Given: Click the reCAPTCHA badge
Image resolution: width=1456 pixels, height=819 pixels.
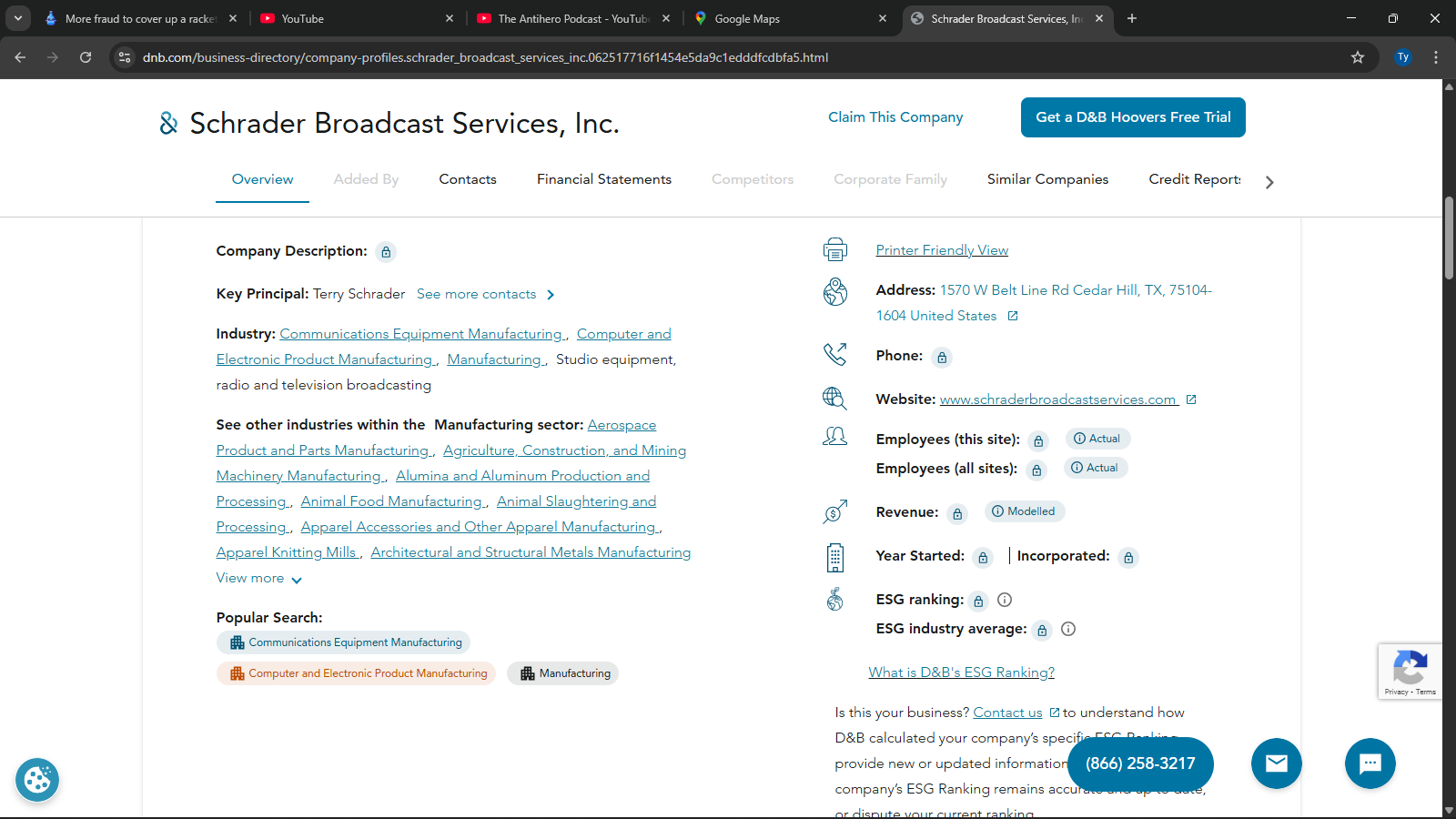Looking at the screenshot, I should (x=1410, y=672).
